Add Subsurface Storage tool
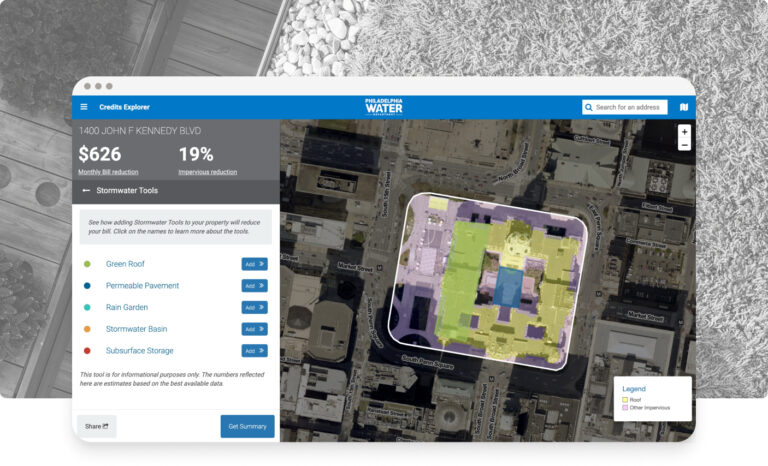The image size is (768, 466). [x=254, y=351]
